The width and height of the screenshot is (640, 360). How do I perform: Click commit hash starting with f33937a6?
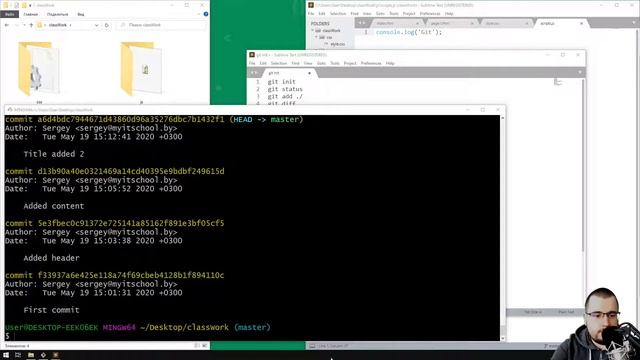coord(131,276)
